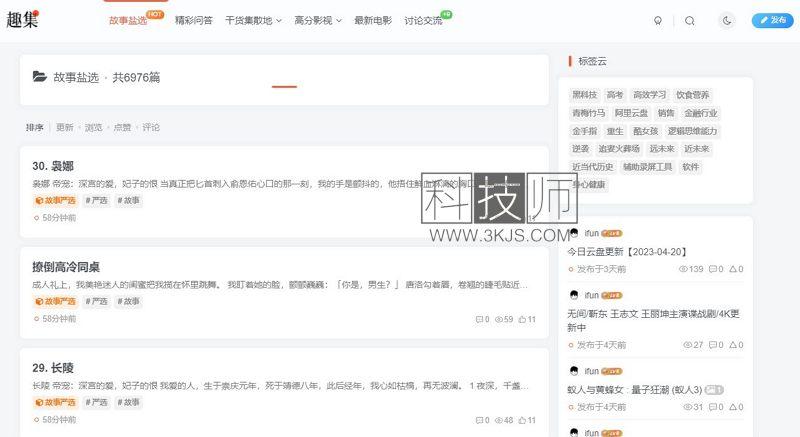Select the 阿里云盘 tag
The width and height of the screenshot is (800, 437).
coord(631,113)
